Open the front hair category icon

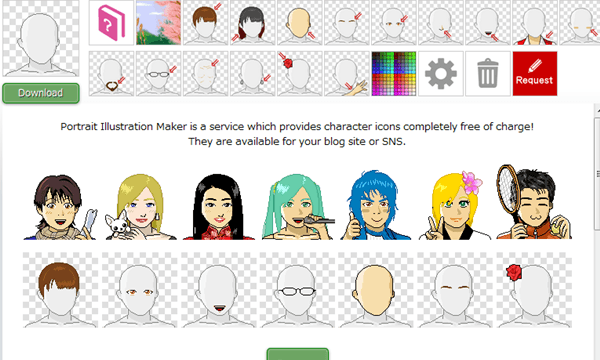[x=205, y=23]
